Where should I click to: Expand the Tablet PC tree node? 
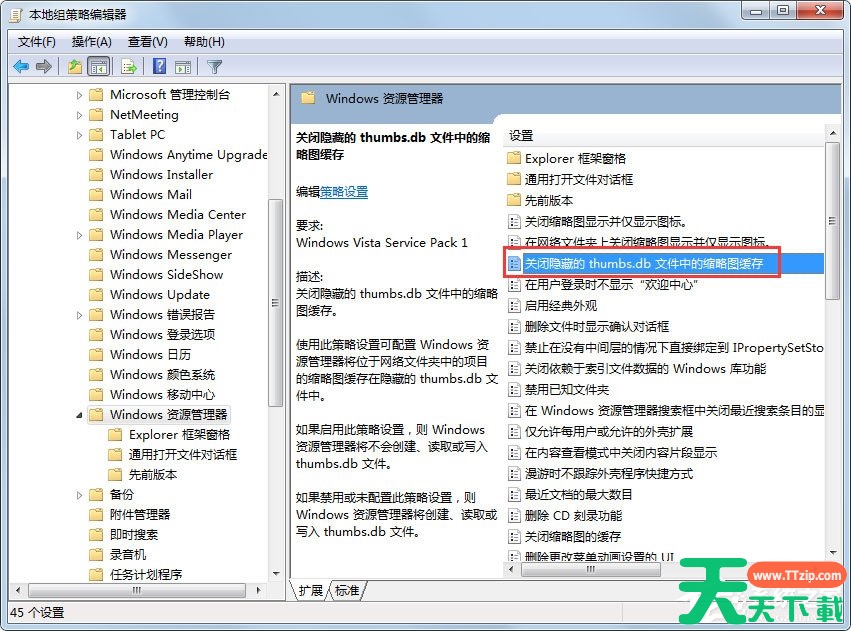tap(79, 135)
